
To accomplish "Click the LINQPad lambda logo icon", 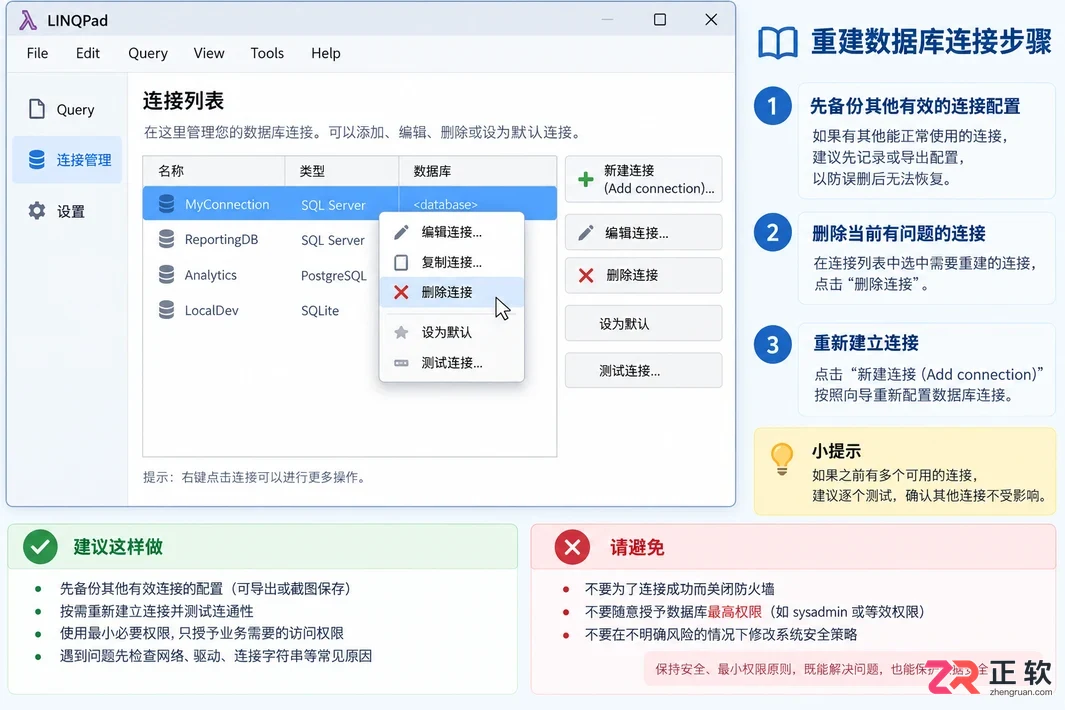I will pyautogui.click(x=28, y=20).
